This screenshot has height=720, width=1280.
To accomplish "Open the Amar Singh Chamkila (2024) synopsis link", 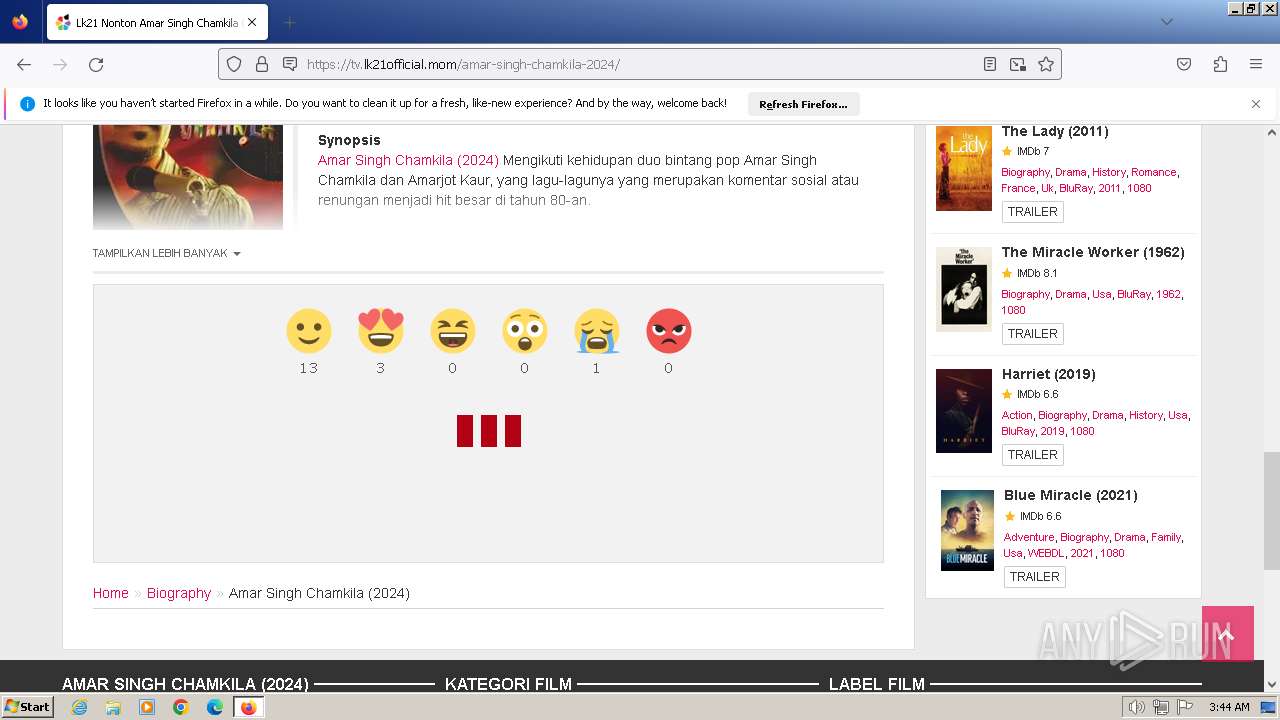I will (408, 160).
